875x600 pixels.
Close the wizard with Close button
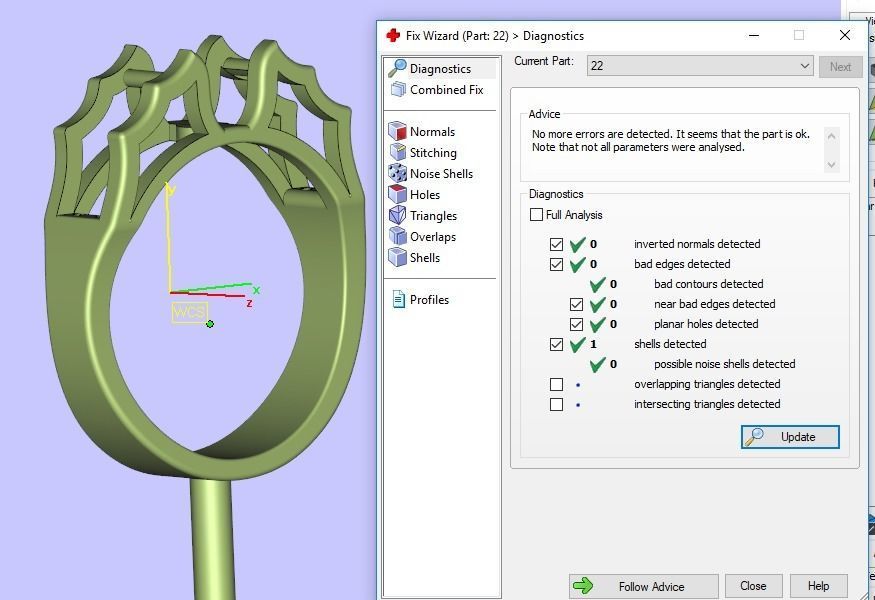click(x=753, y=586)
